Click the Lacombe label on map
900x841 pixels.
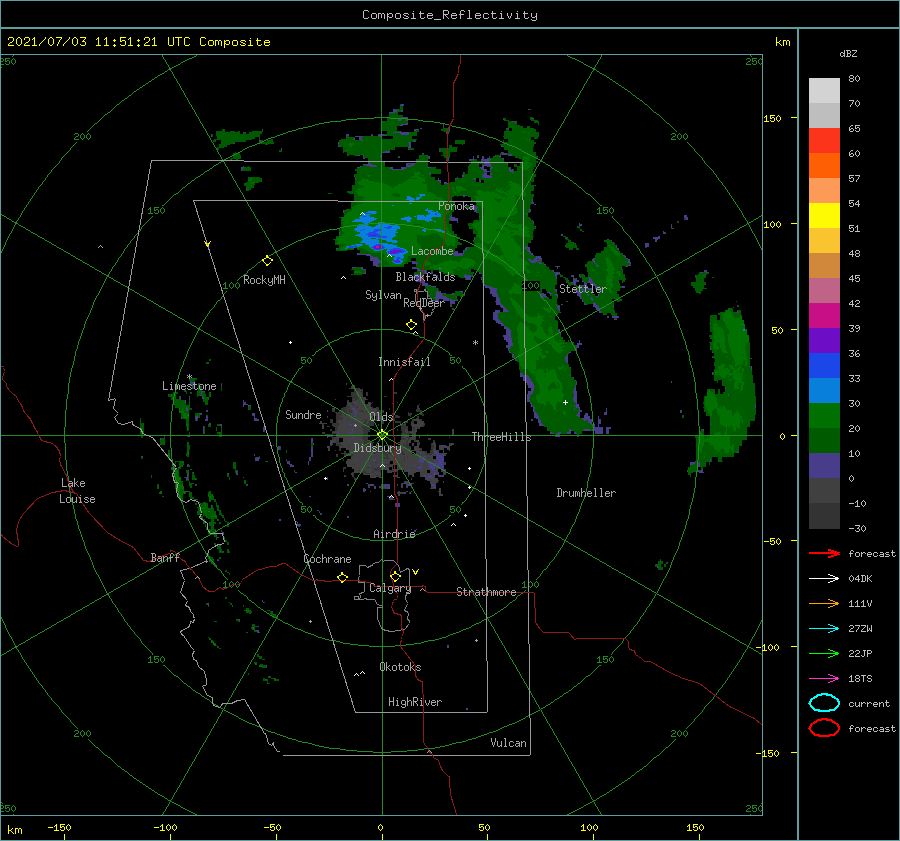point(432,251)
